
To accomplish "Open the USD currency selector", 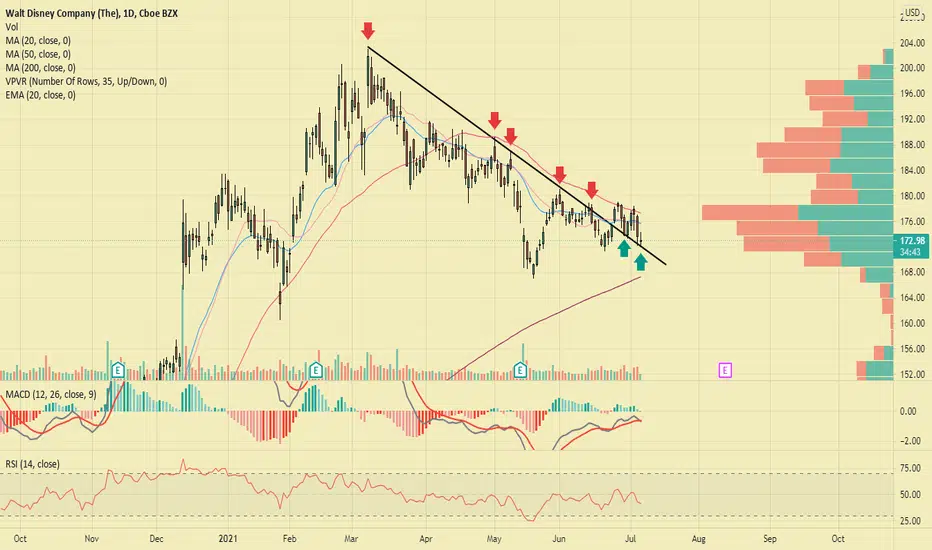I will pos(912,12).
